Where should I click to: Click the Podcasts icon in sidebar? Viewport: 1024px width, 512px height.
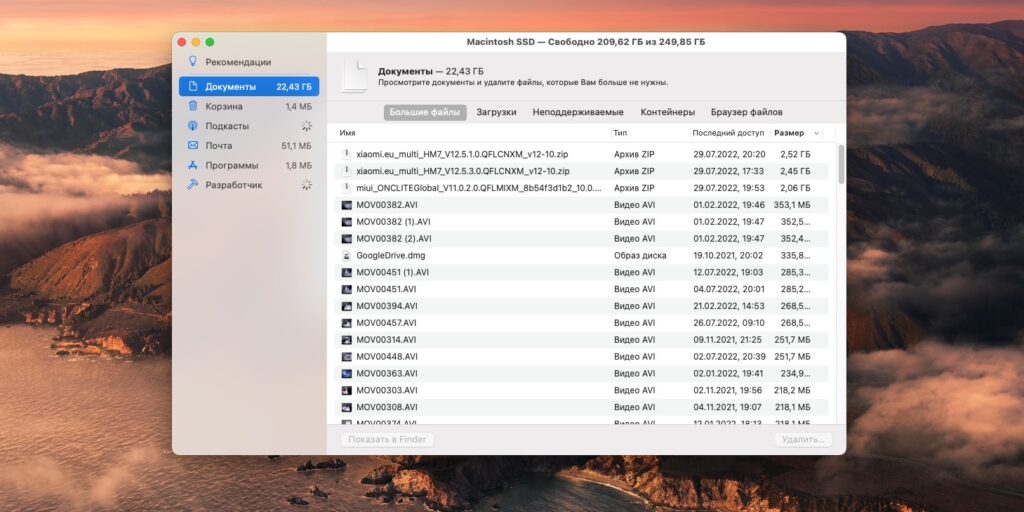[193, 125]
